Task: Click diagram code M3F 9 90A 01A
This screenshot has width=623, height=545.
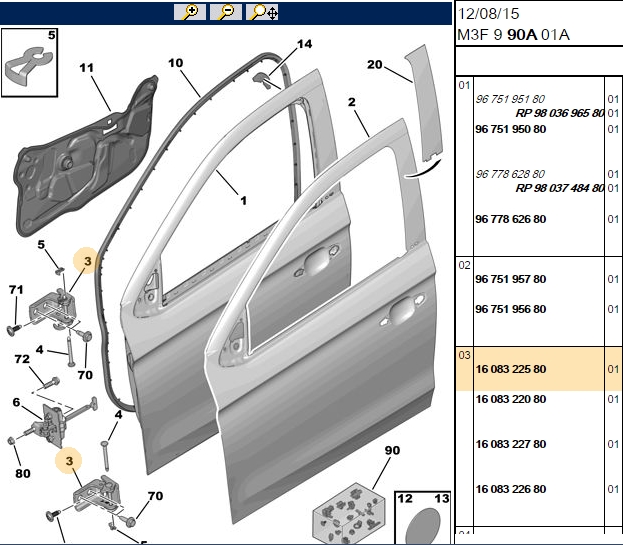Action: pos(513,35)
